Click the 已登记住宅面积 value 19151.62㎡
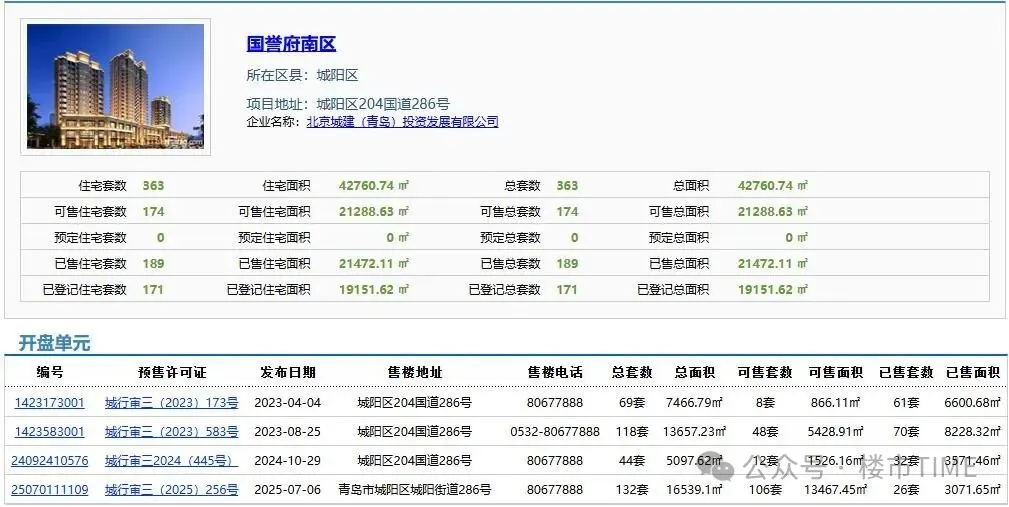Screen dimensions: 1009x507 coord(374,290)
